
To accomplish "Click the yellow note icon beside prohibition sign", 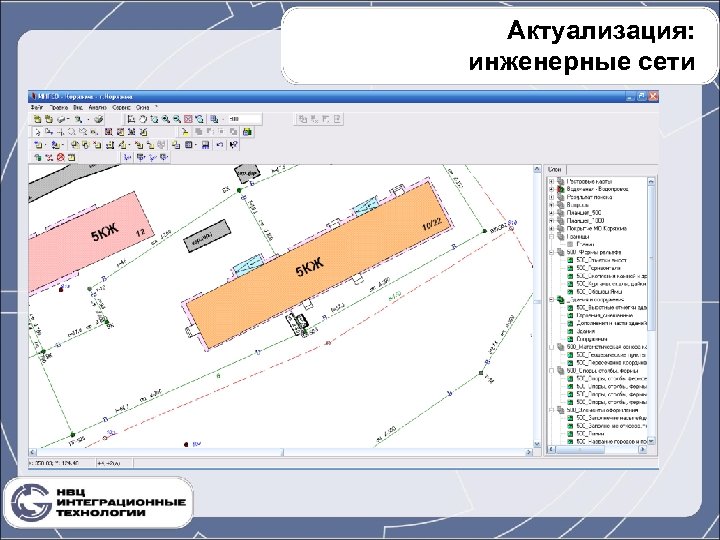I will (x=72, y=158).
